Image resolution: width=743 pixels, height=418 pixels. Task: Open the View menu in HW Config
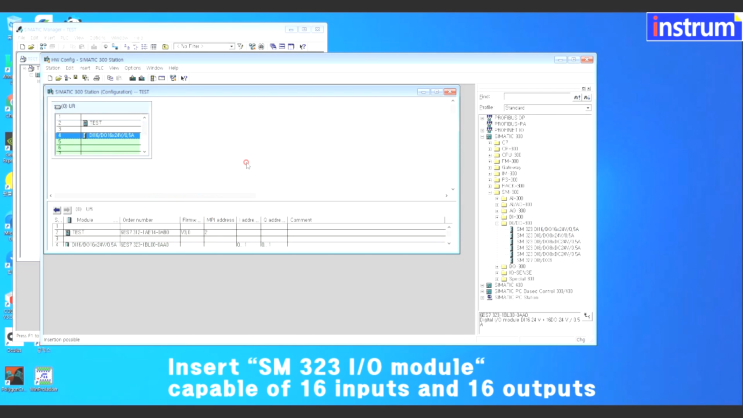[x=114, y=68]
